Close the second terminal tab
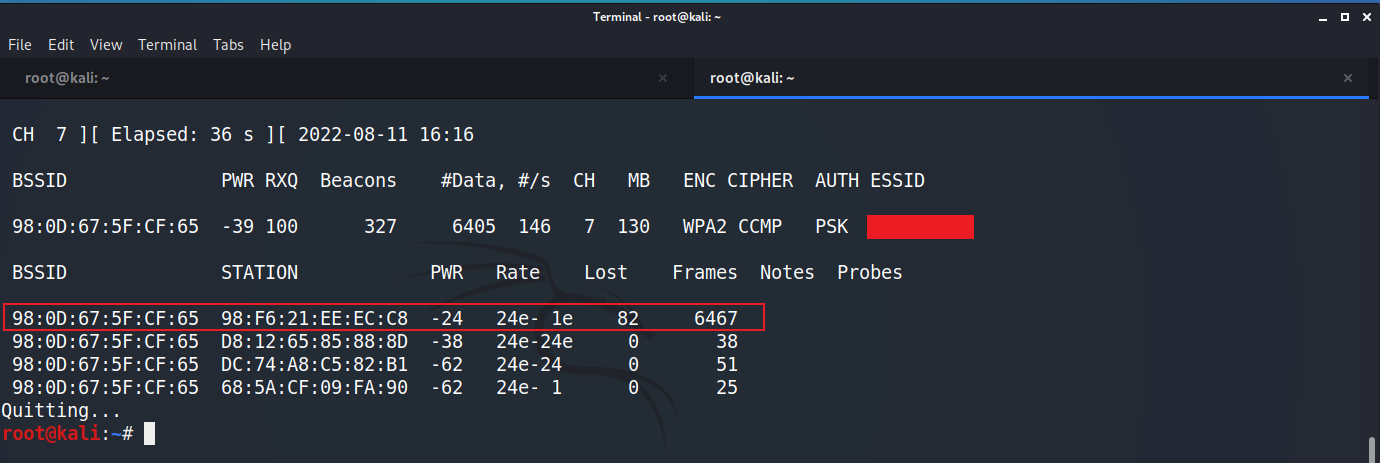The image size is (1380, 463). [1348, 78]
